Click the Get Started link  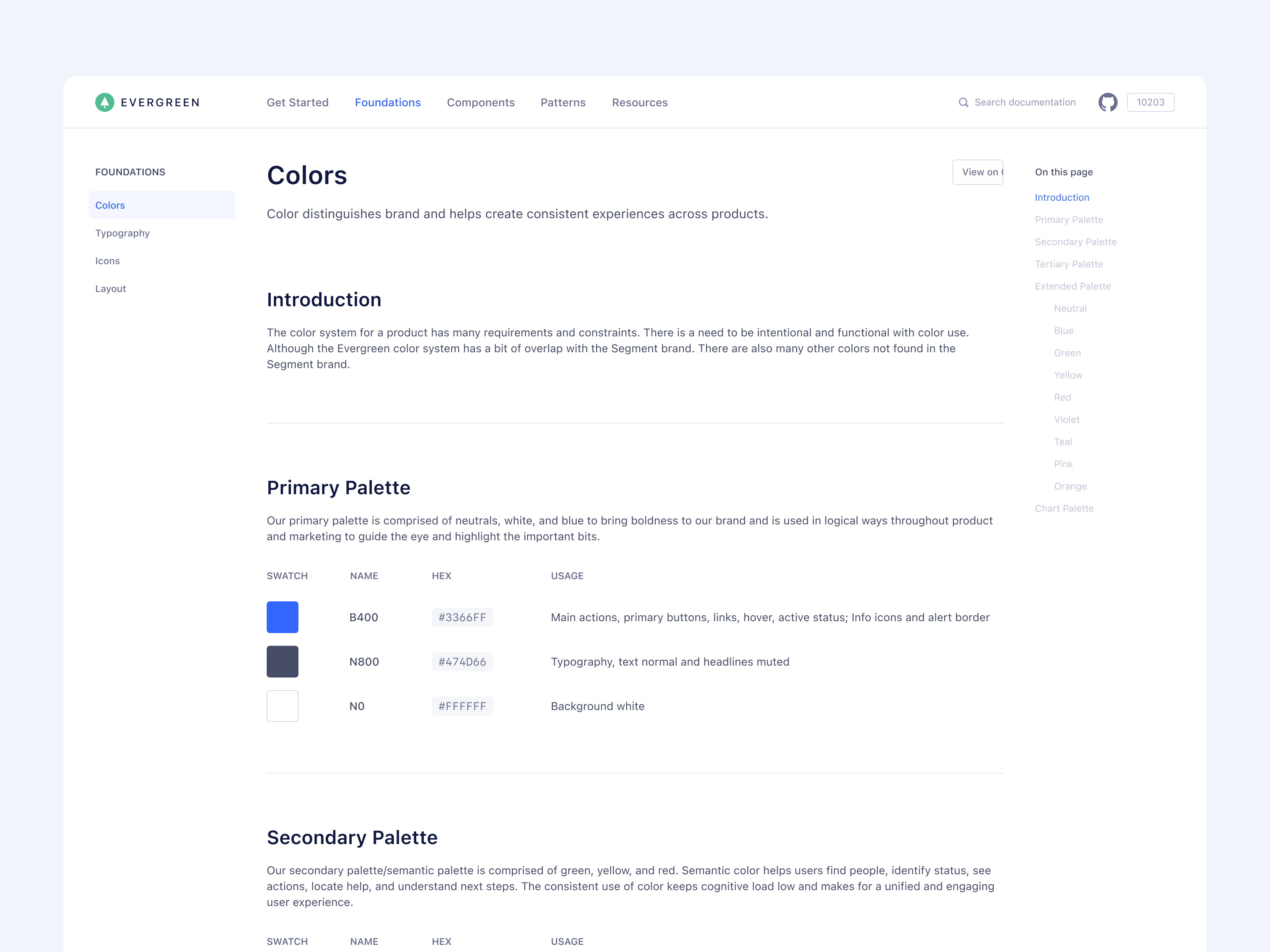click(297, 102)
